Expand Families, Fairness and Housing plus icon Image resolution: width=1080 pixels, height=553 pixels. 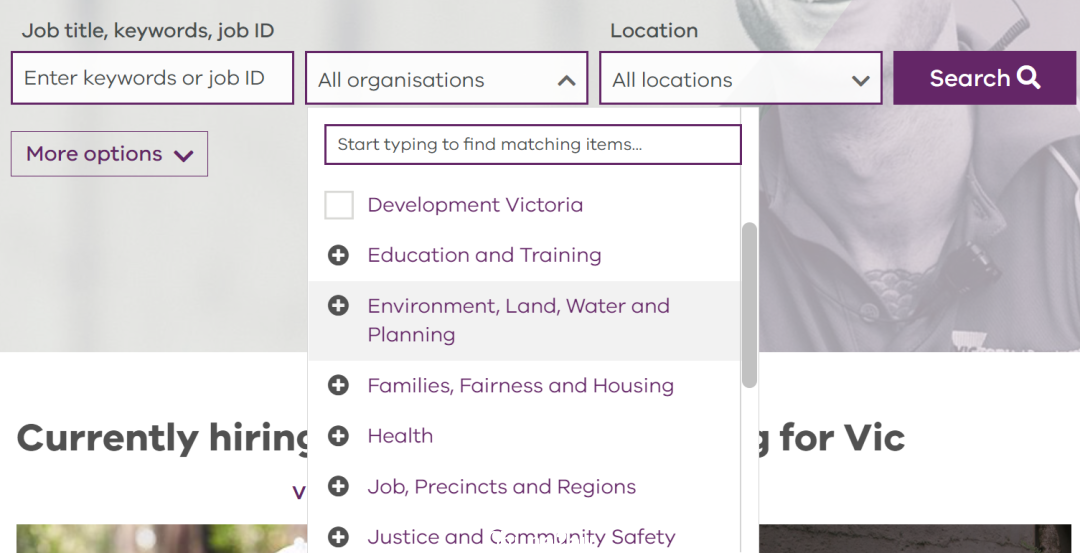point(338,385)
